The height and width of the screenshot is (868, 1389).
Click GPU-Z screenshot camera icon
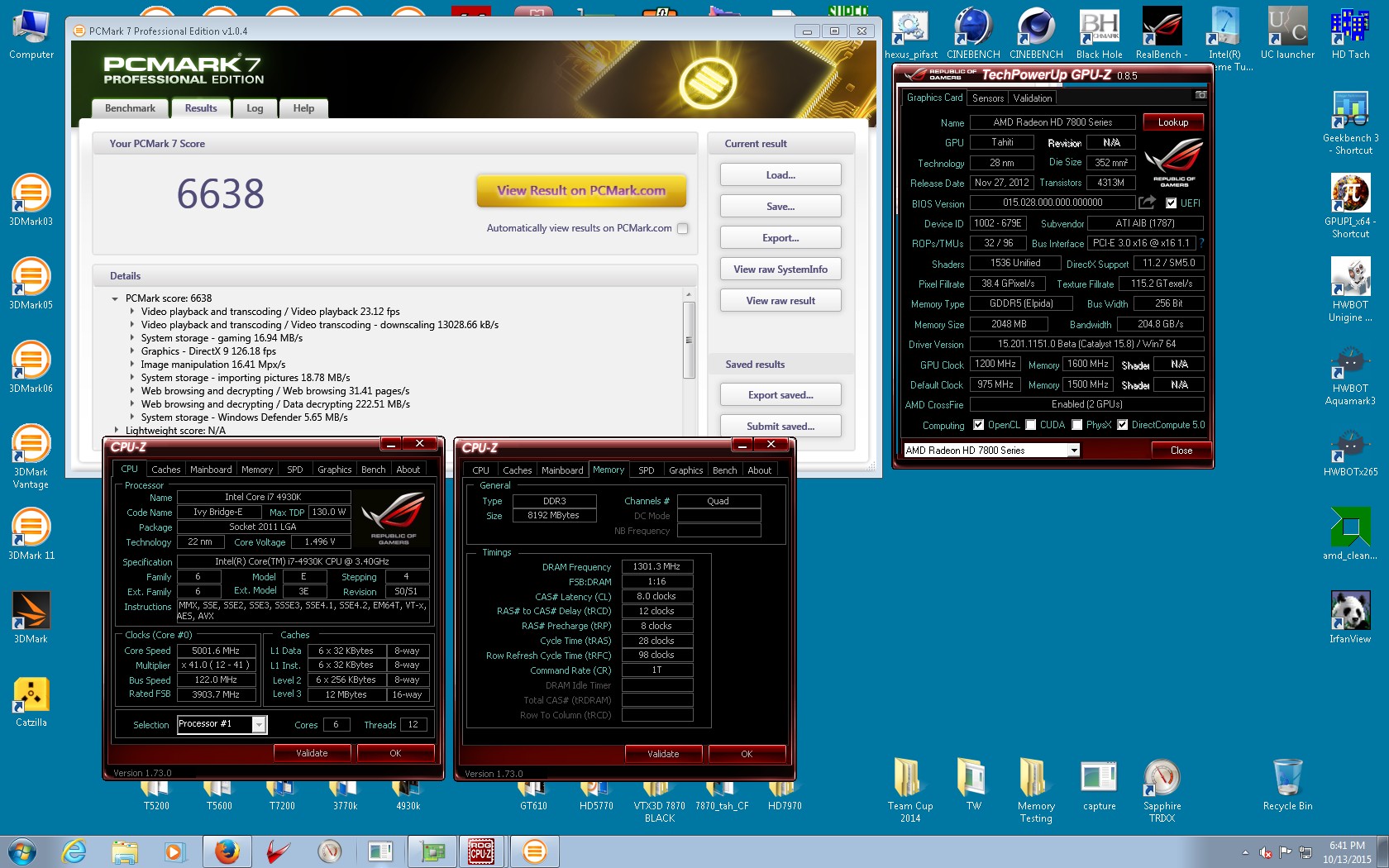point(1200,96)
